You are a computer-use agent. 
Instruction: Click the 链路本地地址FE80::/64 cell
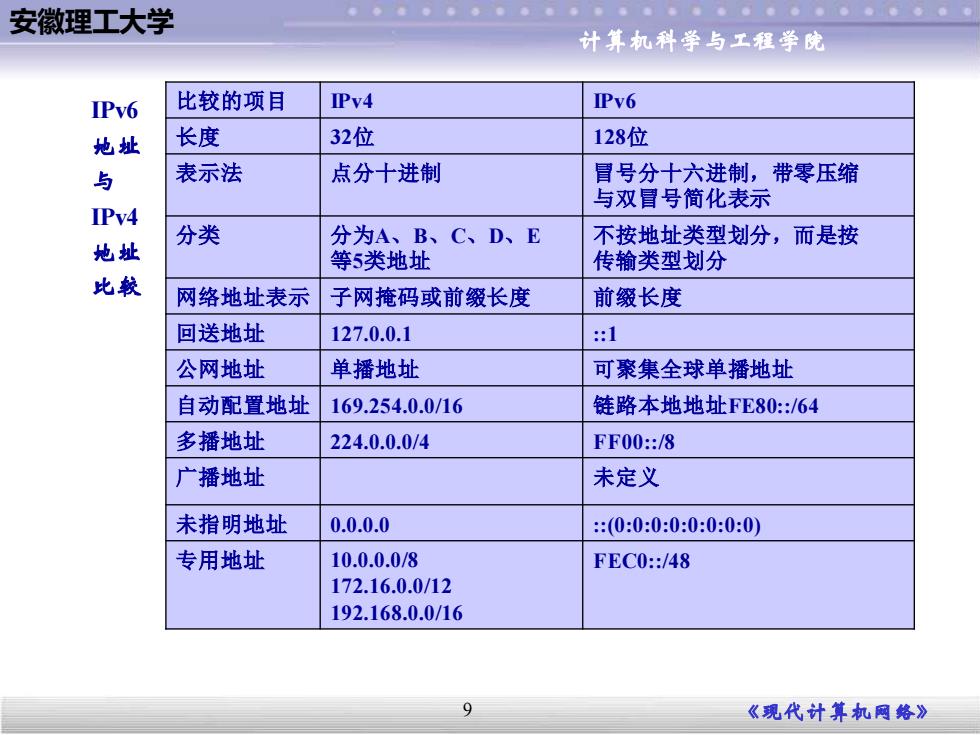click(x=748, y=404)
